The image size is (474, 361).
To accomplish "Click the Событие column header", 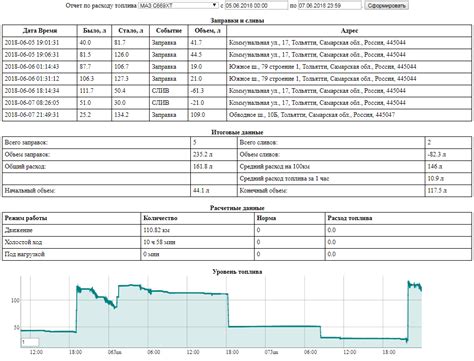I will point(169,31).
